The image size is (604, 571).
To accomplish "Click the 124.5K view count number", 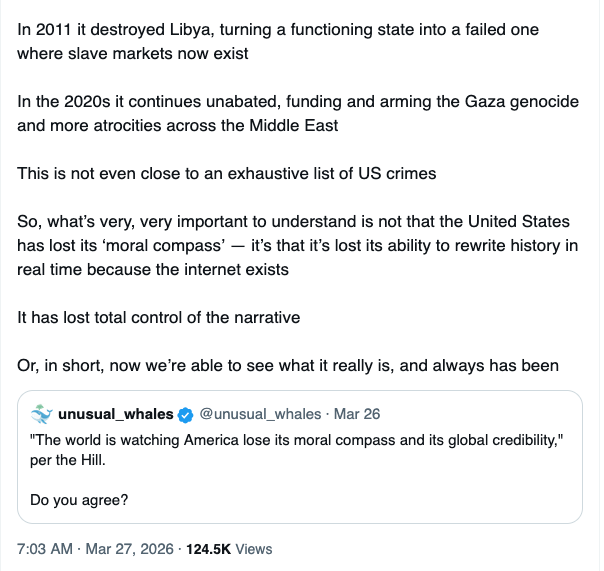I will (x=203, y=548).
